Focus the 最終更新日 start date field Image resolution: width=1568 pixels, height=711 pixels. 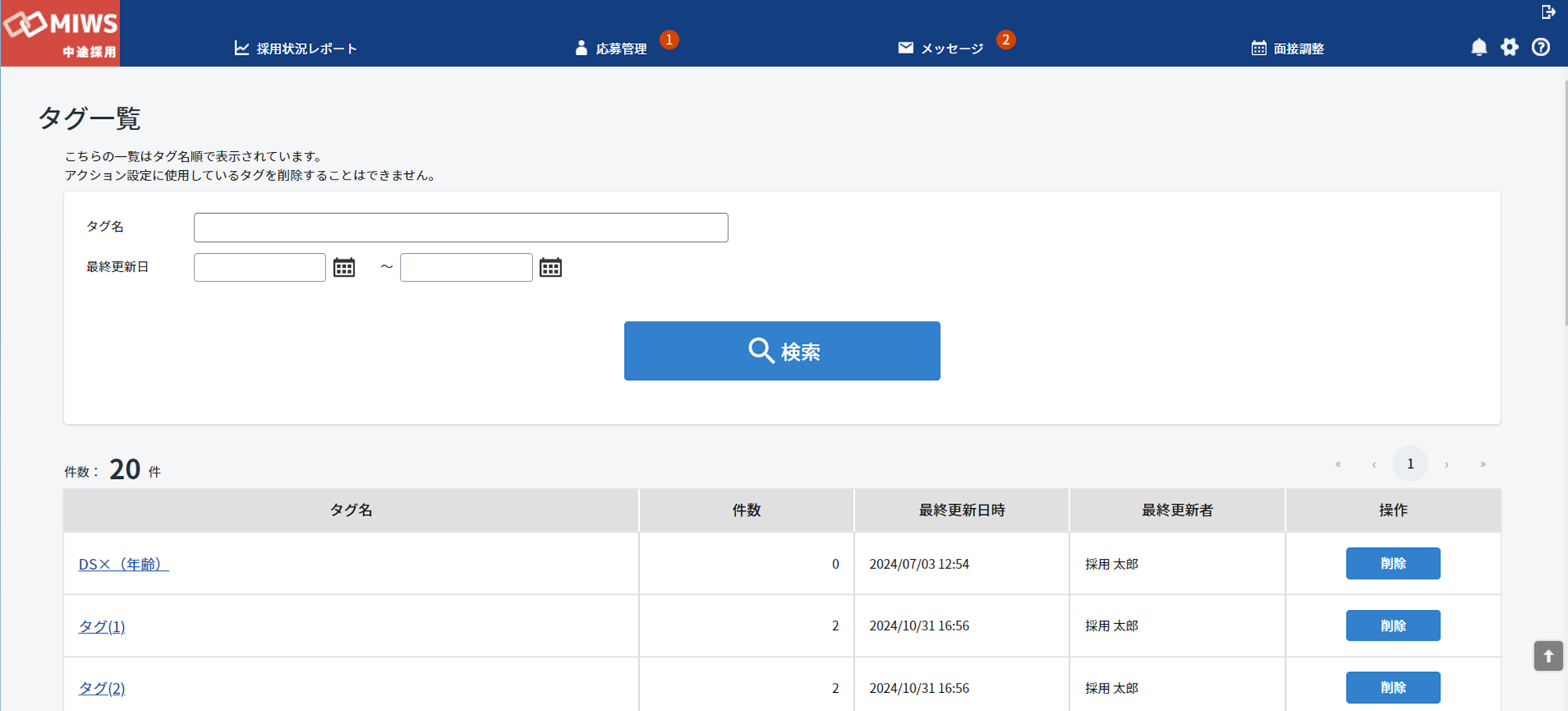[x=260, y=267]
